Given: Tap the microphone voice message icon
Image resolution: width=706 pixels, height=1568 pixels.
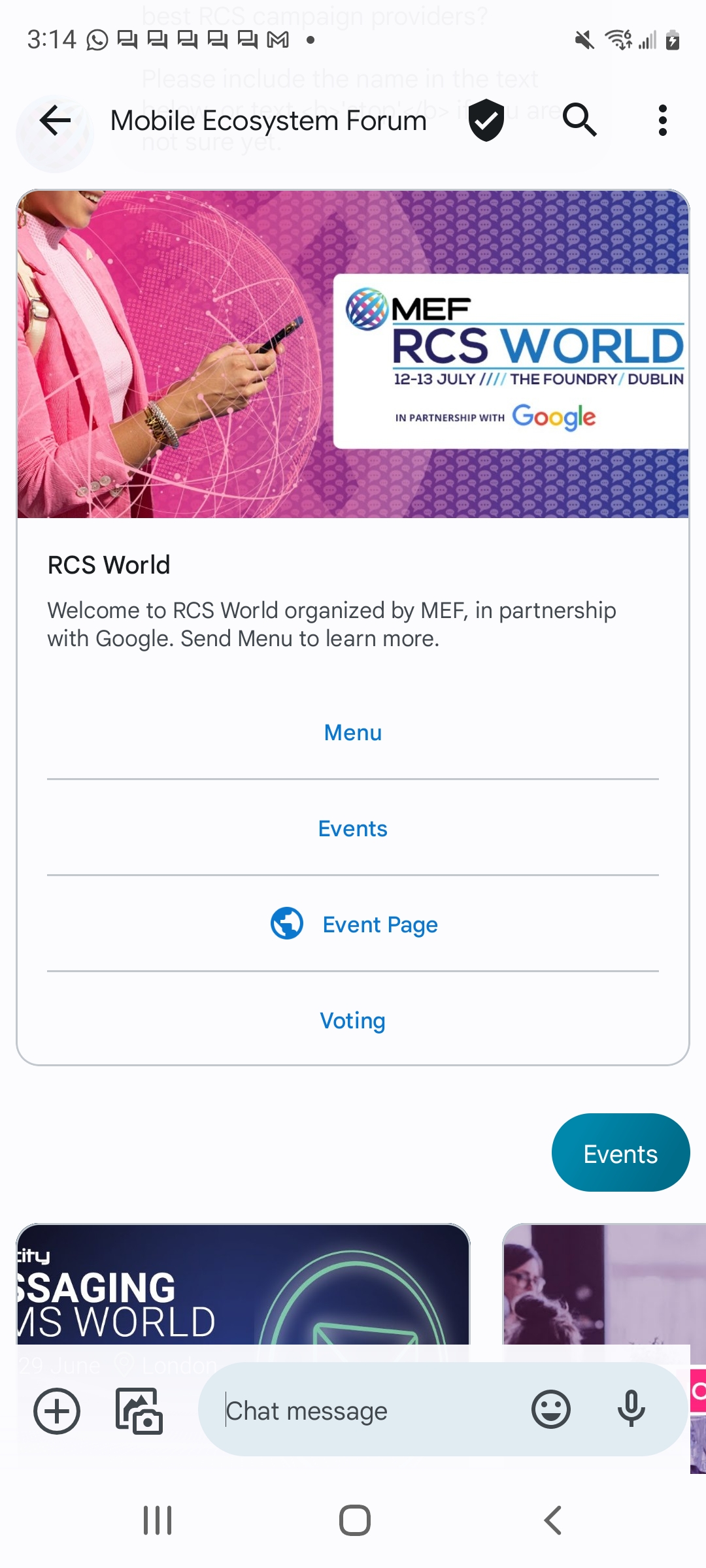Looking at the screenshot, I should pos(631,1409).
